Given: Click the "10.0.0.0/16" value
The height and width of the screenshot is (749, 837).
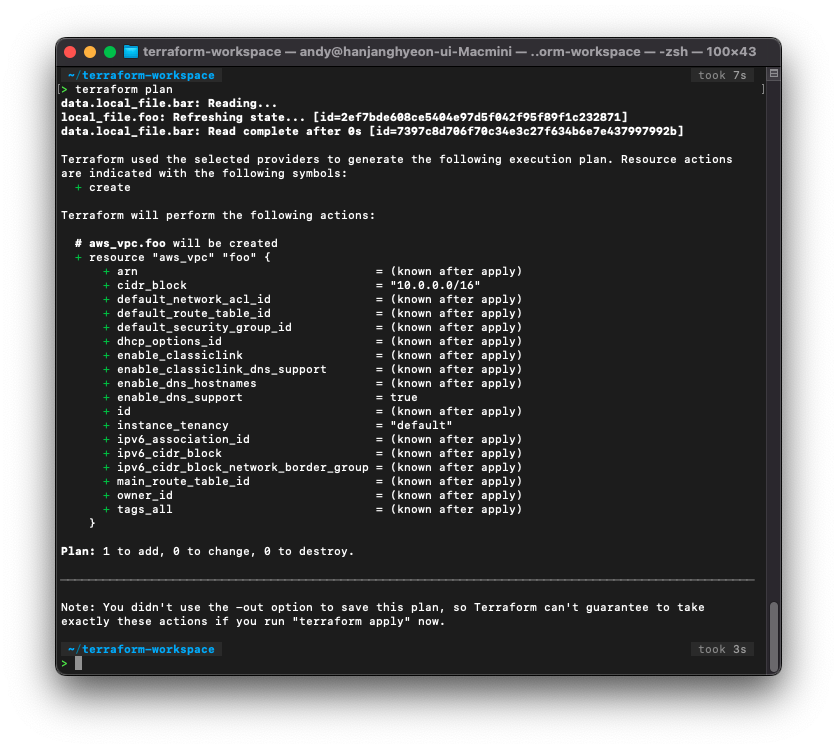Looking at the screenshot, I should coord(435,285).
